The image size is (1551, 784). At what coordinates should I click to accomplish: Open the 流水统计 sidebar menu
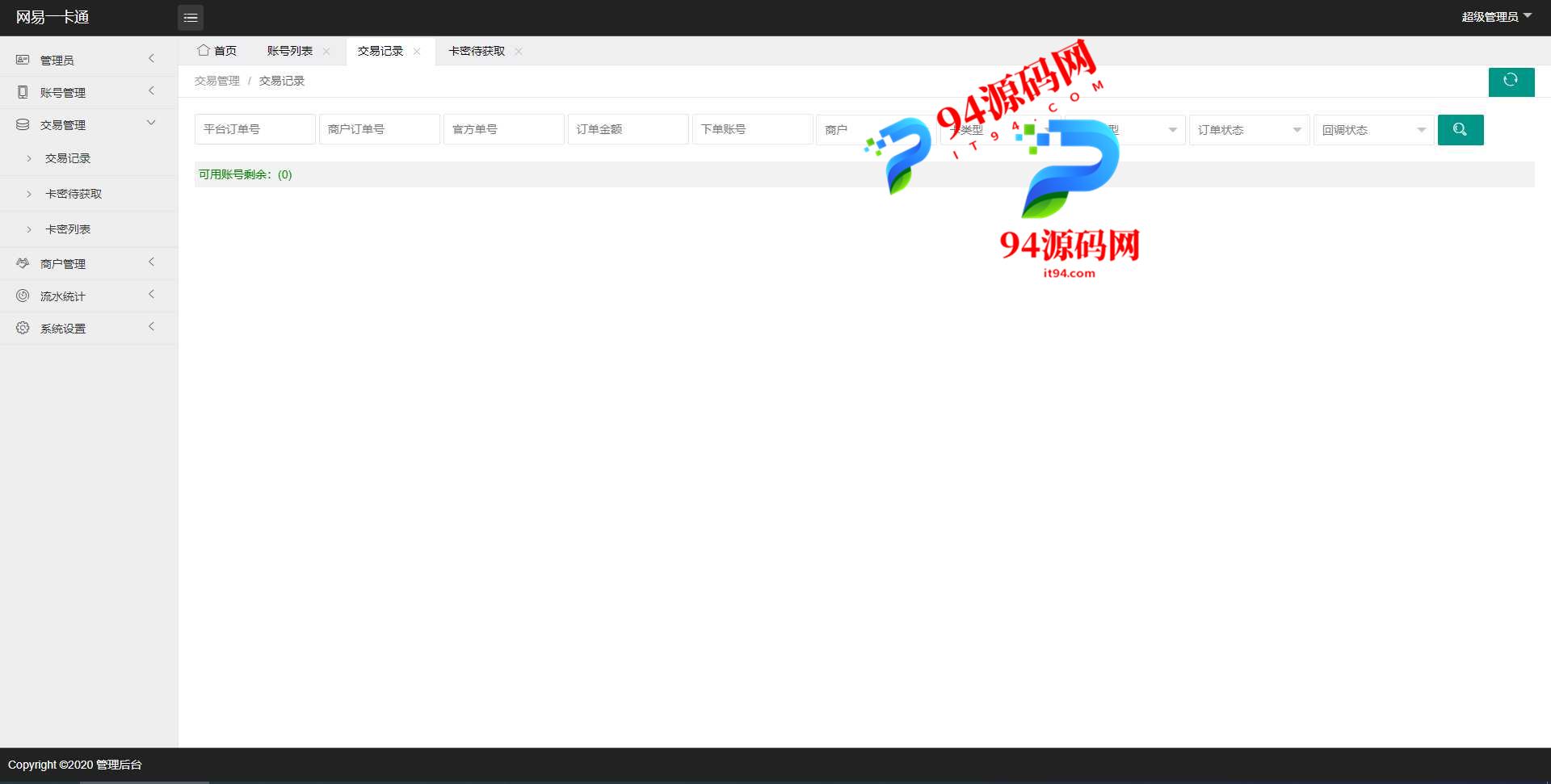[89, 296]
